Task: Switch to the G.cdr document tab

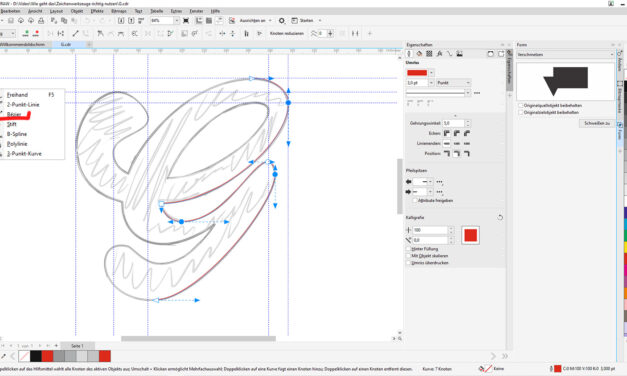Action: pos(66,44)
